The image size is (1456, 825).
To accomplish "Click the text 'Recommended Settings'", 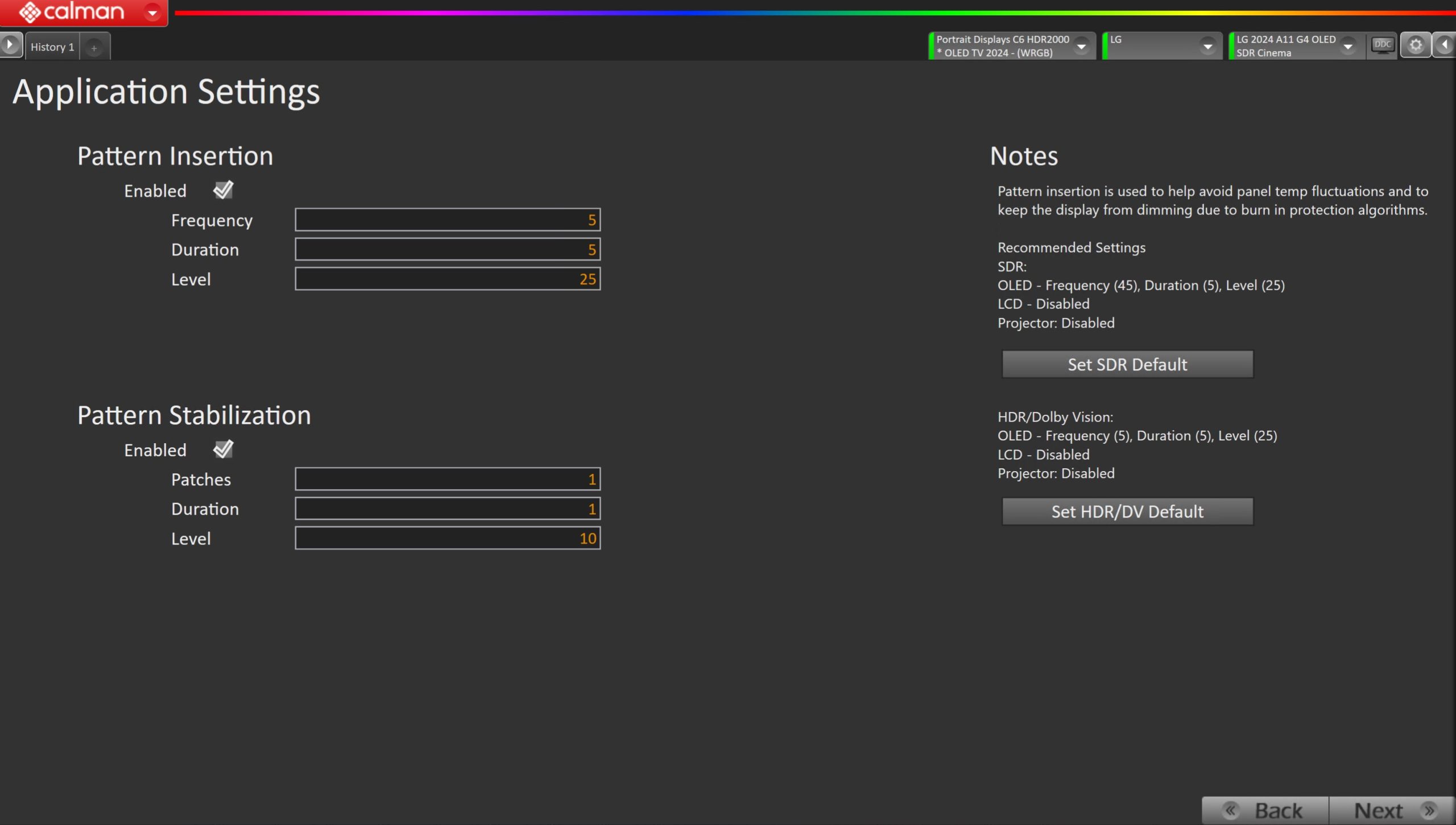I will 1072,247.
